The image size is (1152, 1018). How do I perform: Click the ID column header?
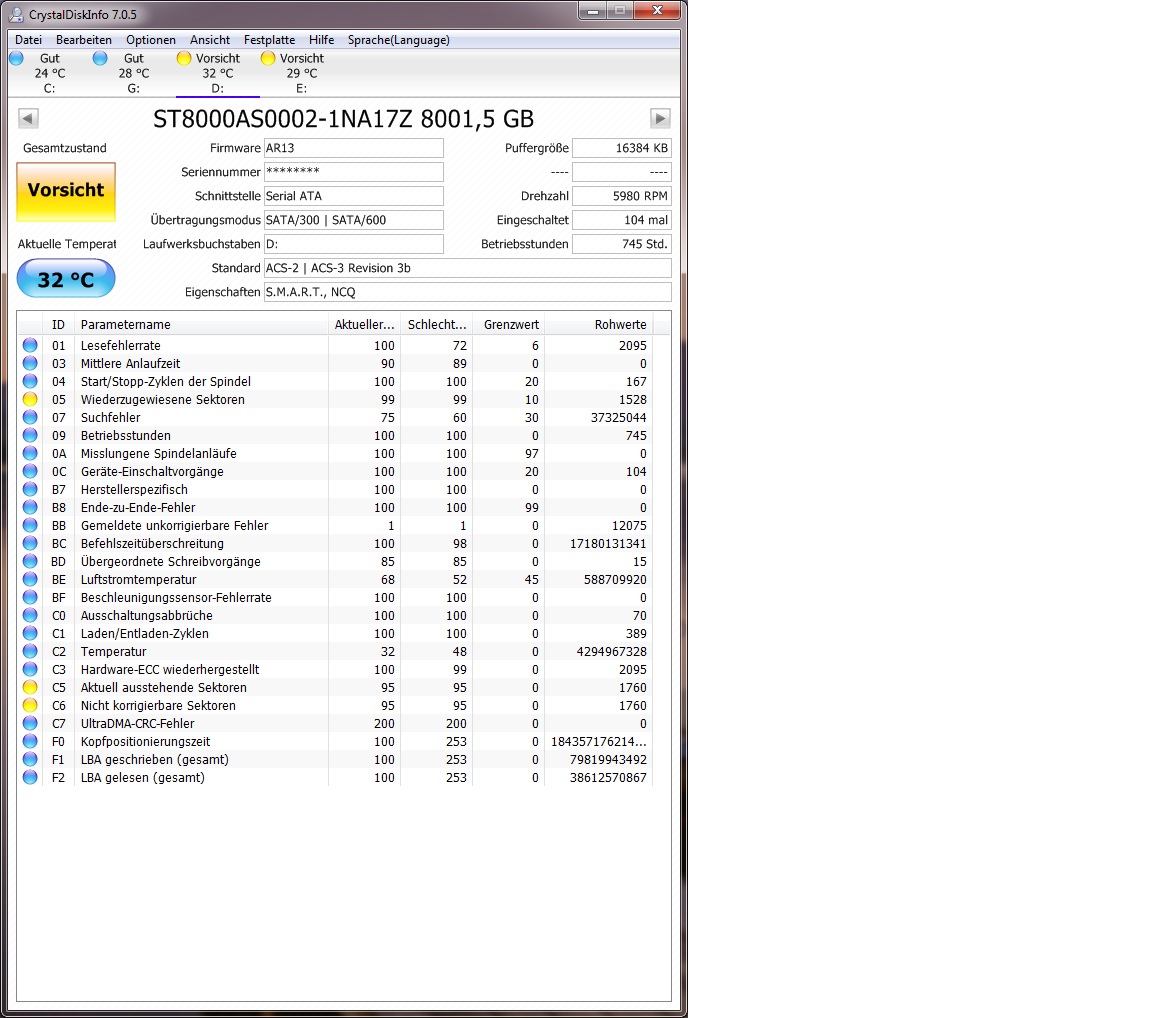click(58, 325)
